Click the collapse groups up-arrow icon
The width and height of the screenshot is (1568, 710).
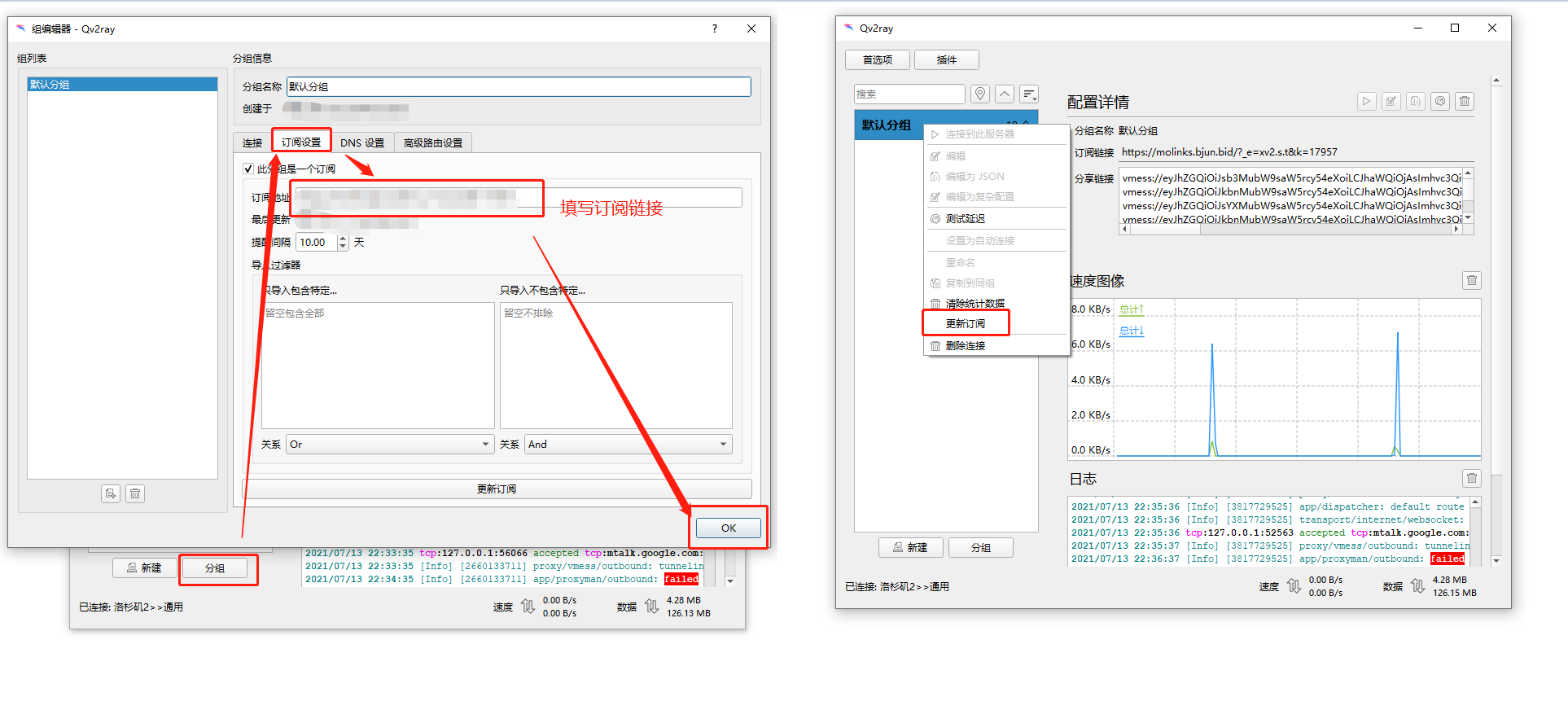click(1005, 94)
